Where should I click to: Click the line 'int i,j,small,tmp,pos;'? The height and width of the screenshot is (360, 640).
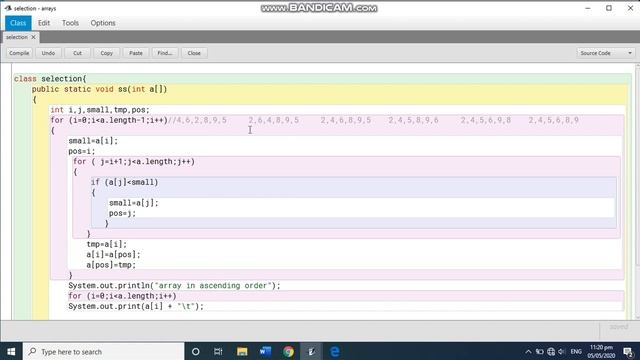(100, 110)
